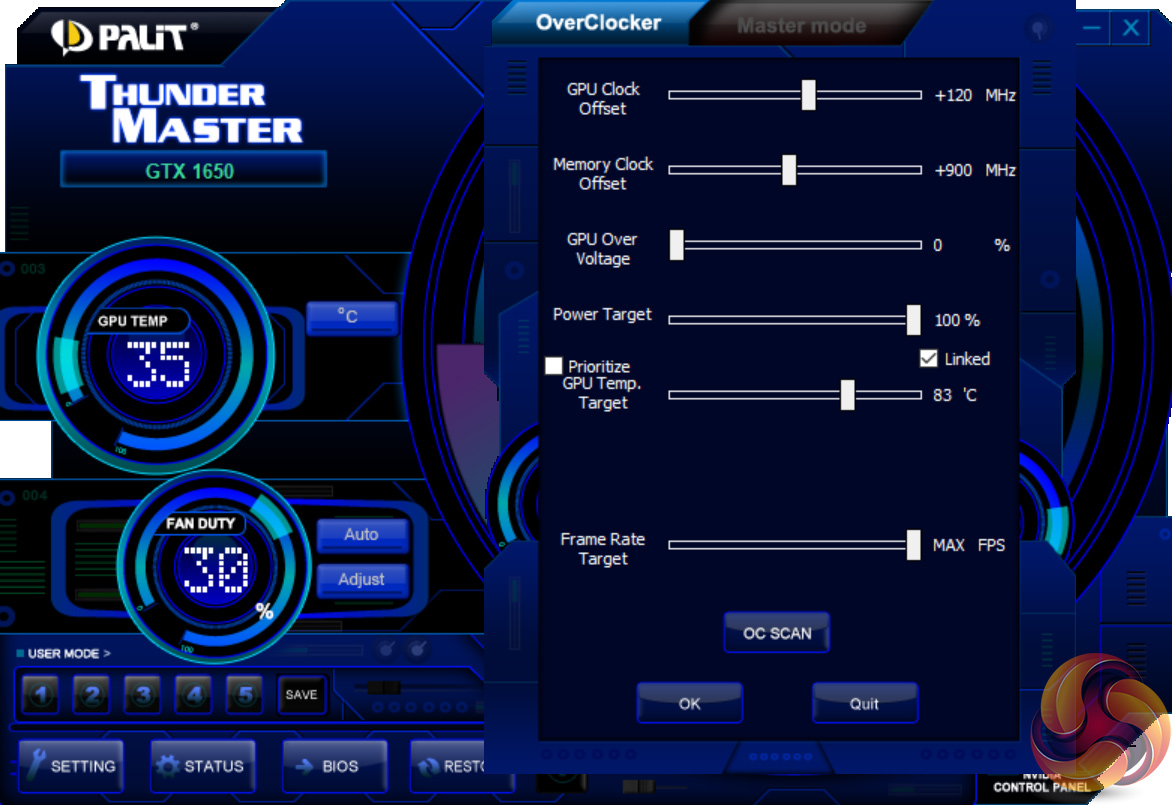Adjust the GPU Clock Offset slider handle
This screenshot has height=805, width=1172.
coord(808,95)
